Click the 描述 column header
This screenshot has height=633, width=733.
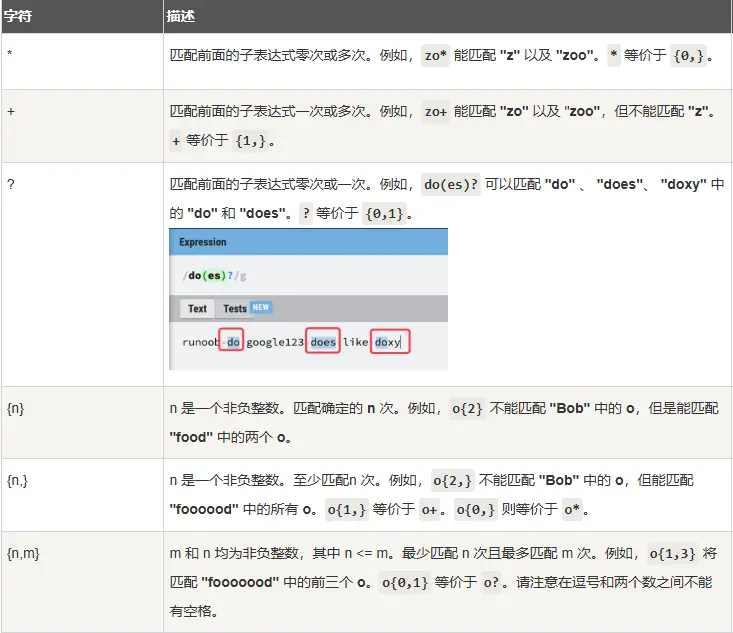click(182, 17)
